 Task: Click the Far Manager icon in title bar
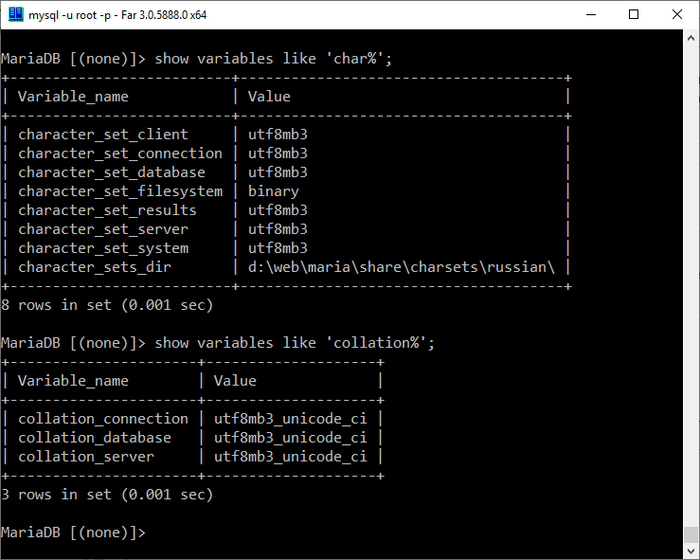click(16, 15)
